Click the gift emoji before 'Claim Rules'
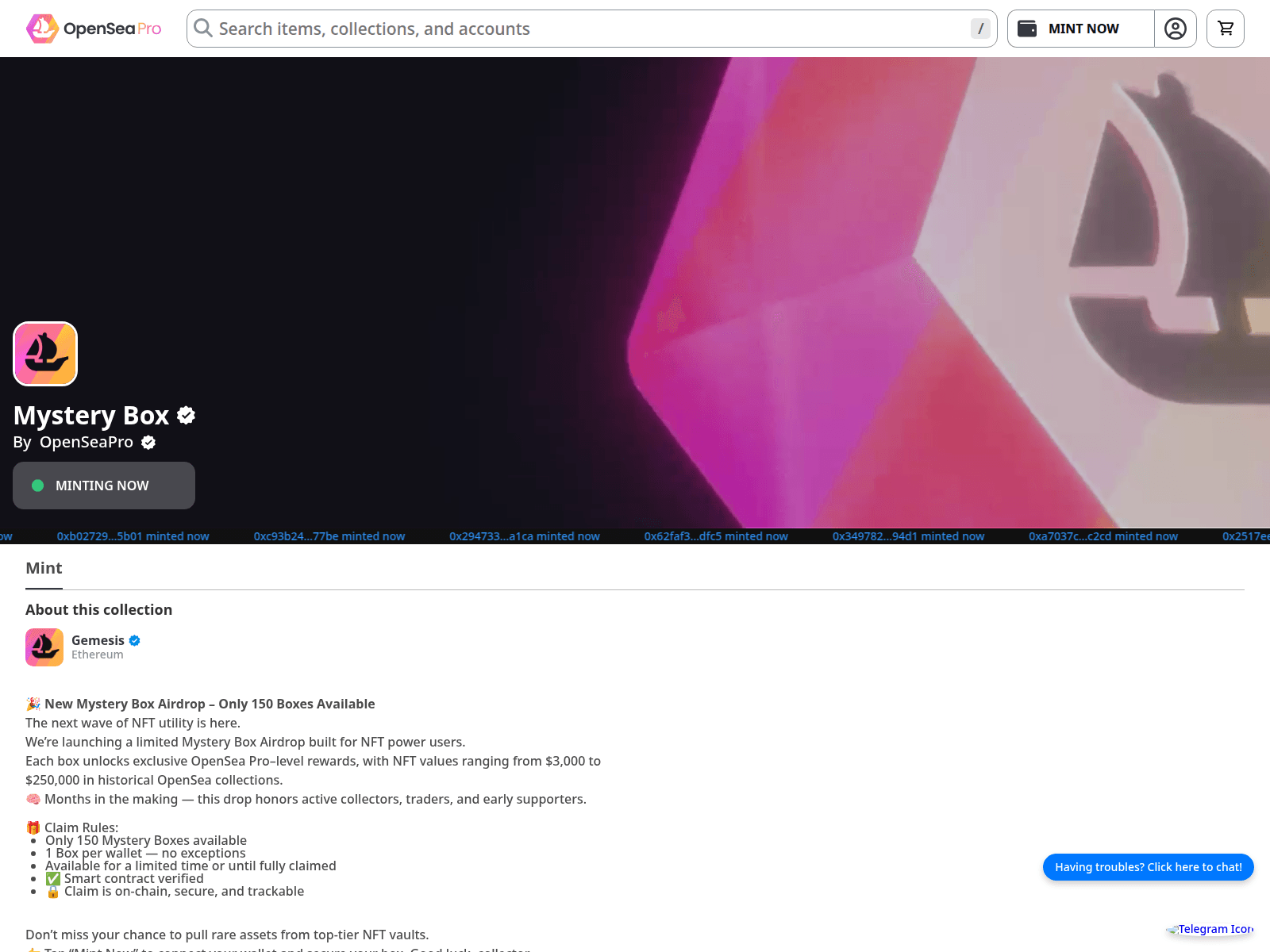Viewport: 1270px width, 952px height. [x=33, y=827]
